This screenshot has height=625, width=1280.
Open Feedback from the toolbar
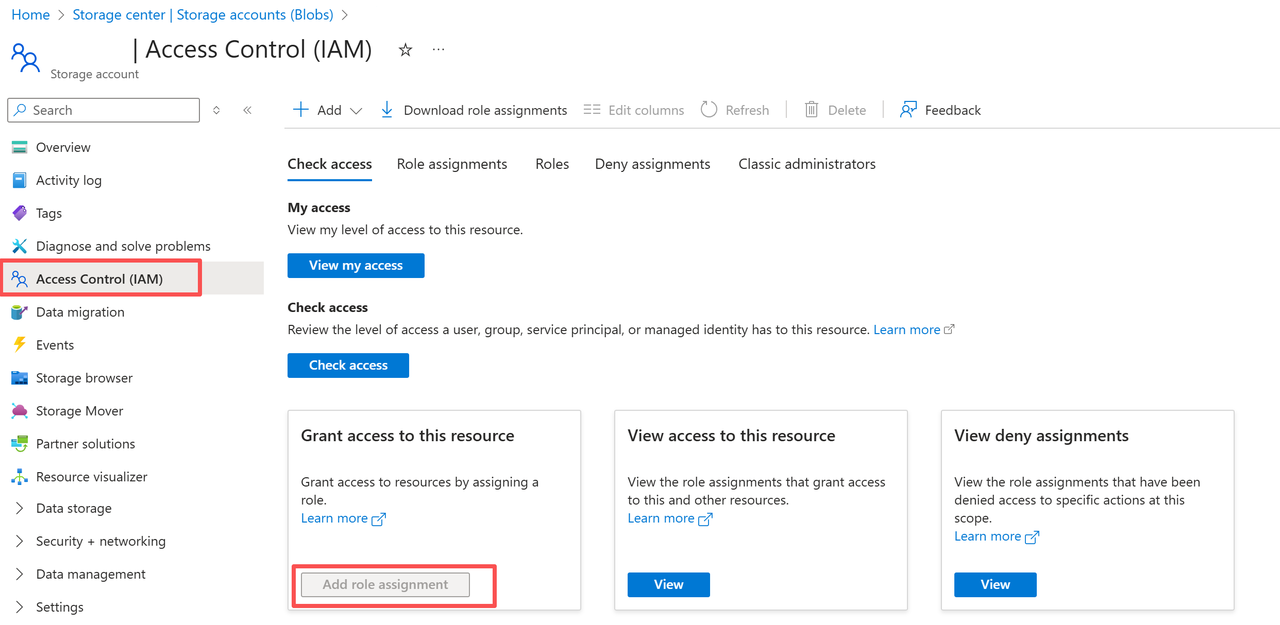tap(940, 110)
